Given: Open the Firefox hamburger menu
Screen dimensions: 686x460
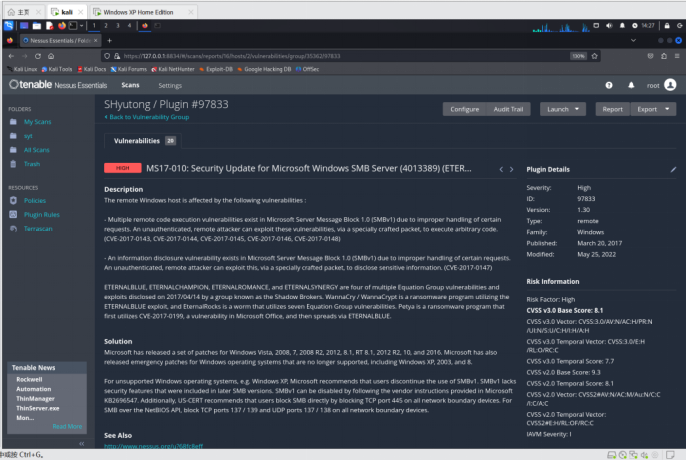Looking at the screenshot, I should (x=677, y=56).
